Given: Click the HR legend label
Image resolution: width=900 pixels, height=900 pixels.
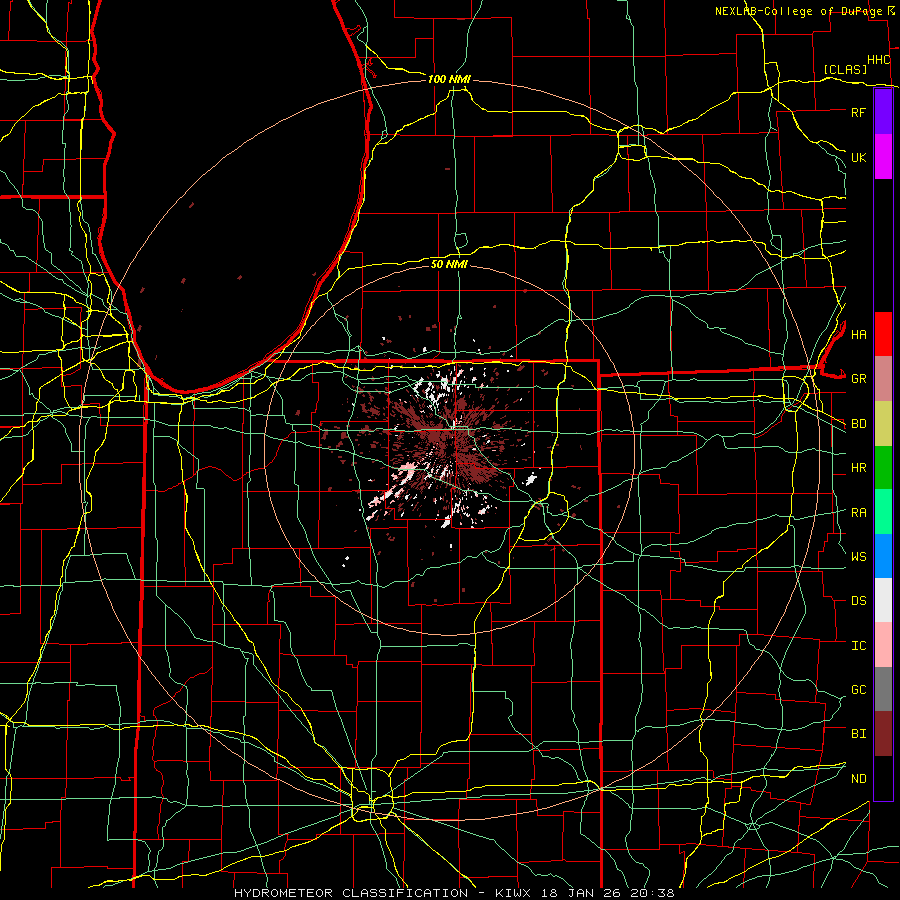Looking at the screenshot, I should 859,468.
